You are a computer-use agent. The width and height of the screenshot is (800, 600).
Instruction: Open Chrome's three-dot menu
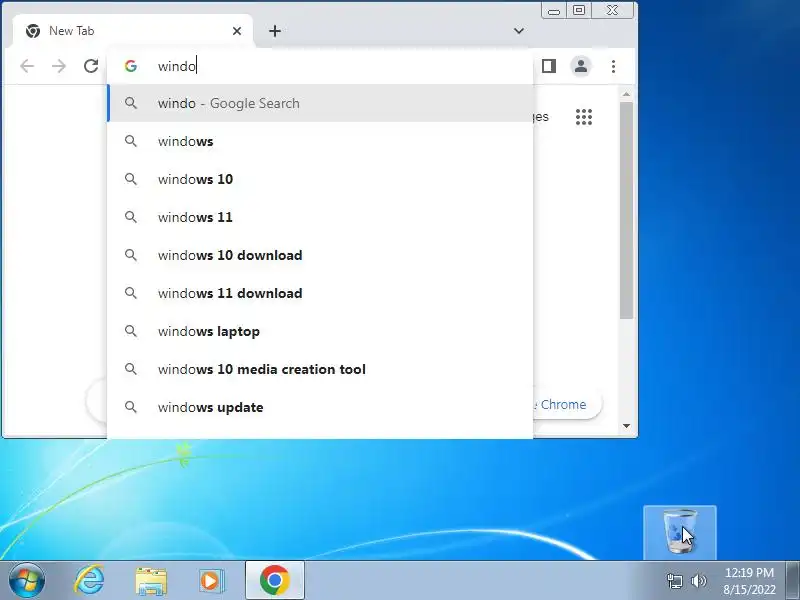pos(613,66)
